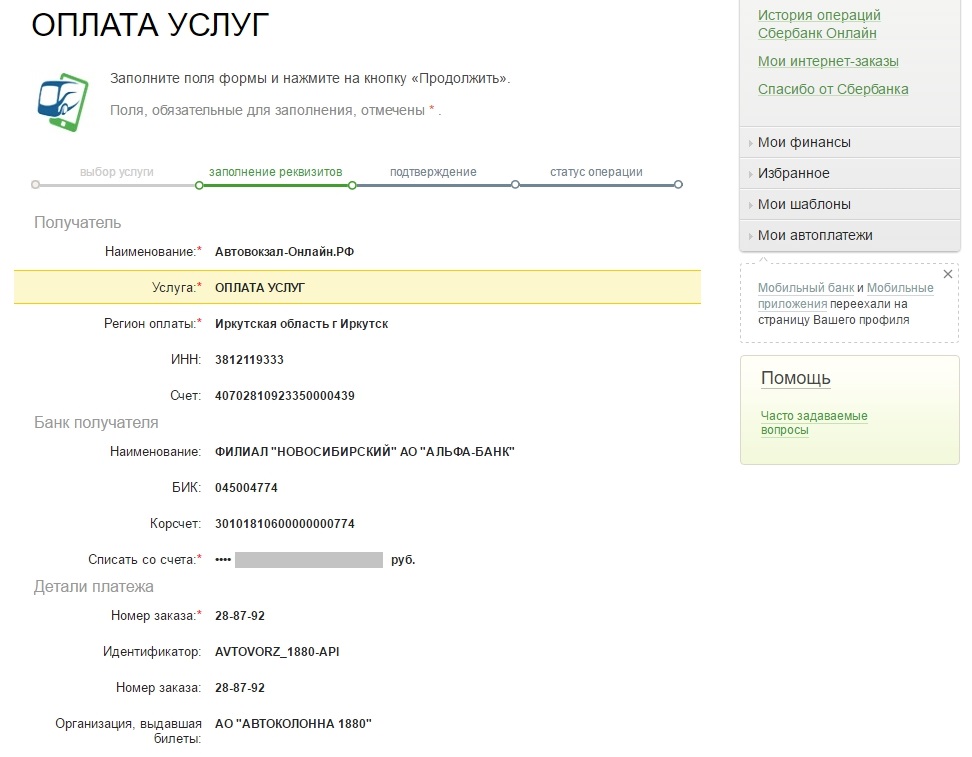Click organization АО "АВТОКОЛОННА 1880"
The image size is (972, 757).
tap(293, 724)
